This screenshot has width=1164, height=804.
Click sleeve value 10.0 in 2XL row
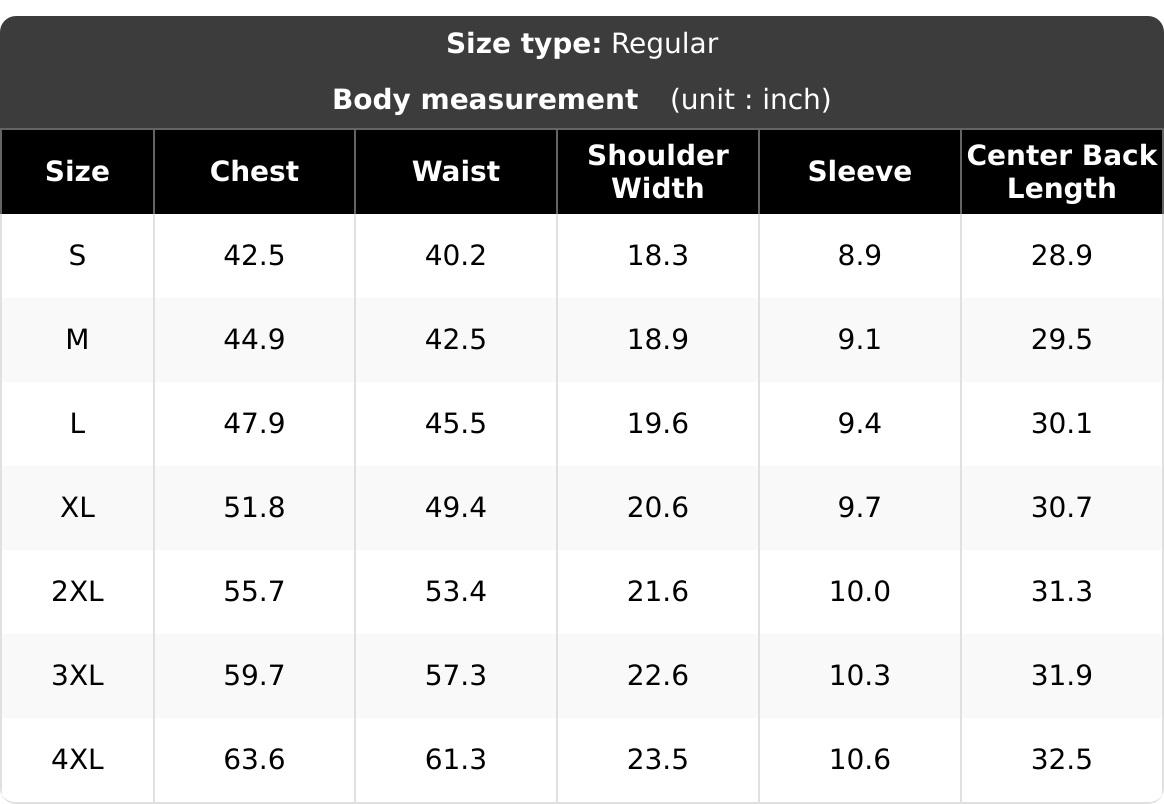(x=860, y=592)
